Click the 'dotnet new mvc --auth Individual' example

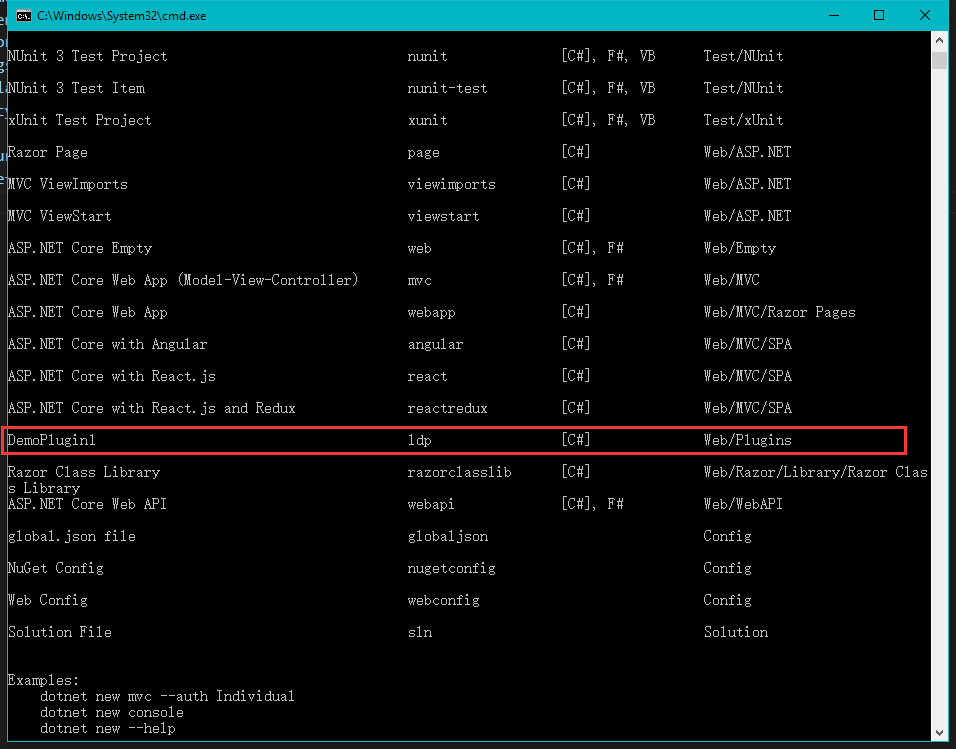coord(167,696)
